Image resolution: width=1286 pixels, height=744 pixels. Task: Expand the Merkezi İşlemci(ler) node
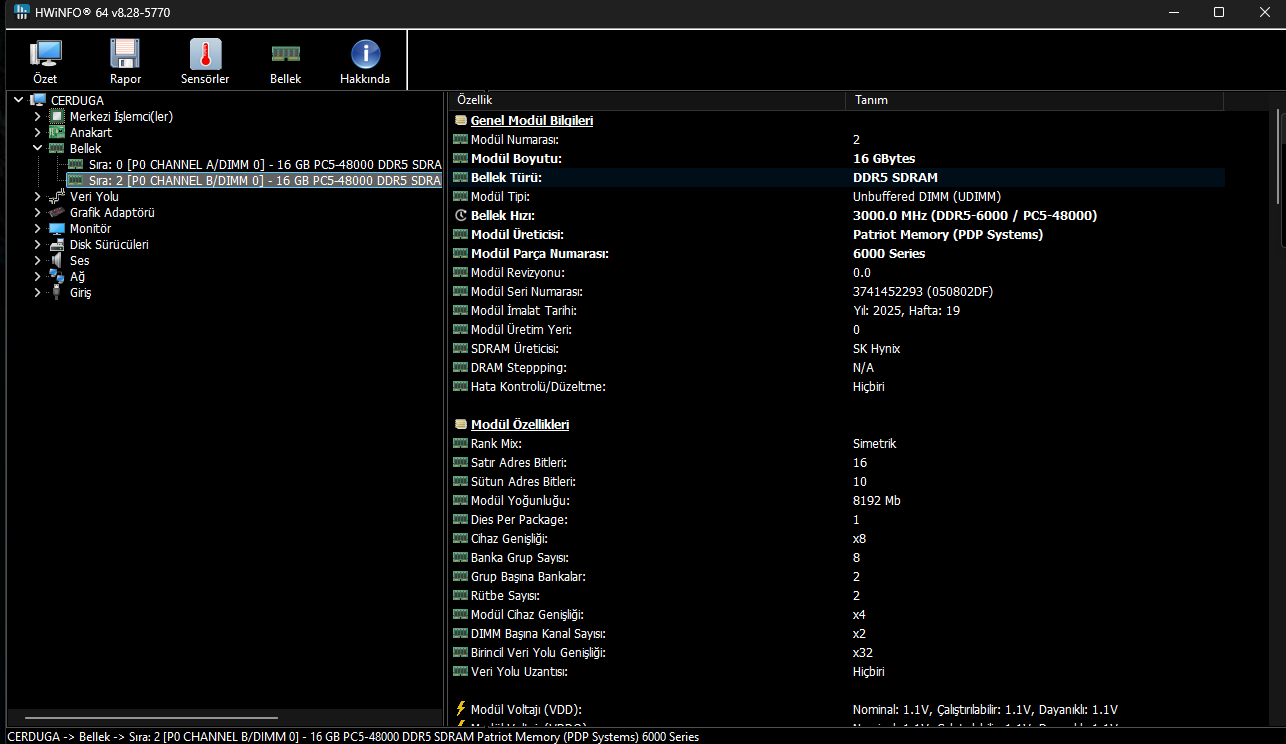[x=37, y=116]
